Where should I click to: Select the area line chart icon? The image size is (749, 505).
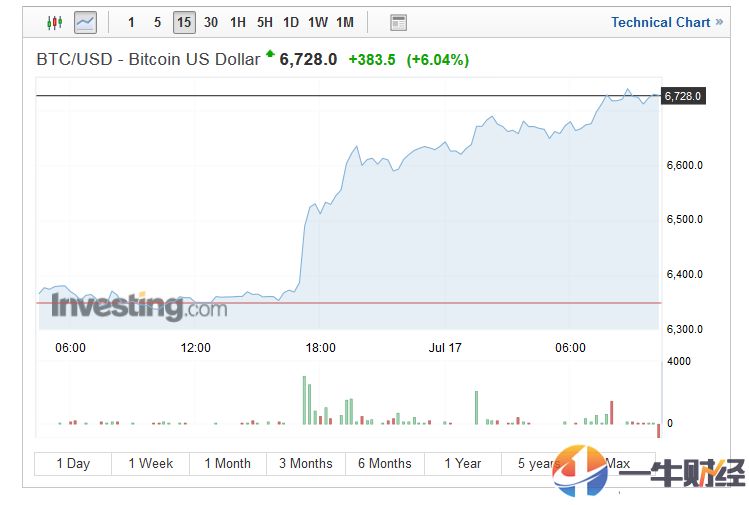[x=85, y=22]
